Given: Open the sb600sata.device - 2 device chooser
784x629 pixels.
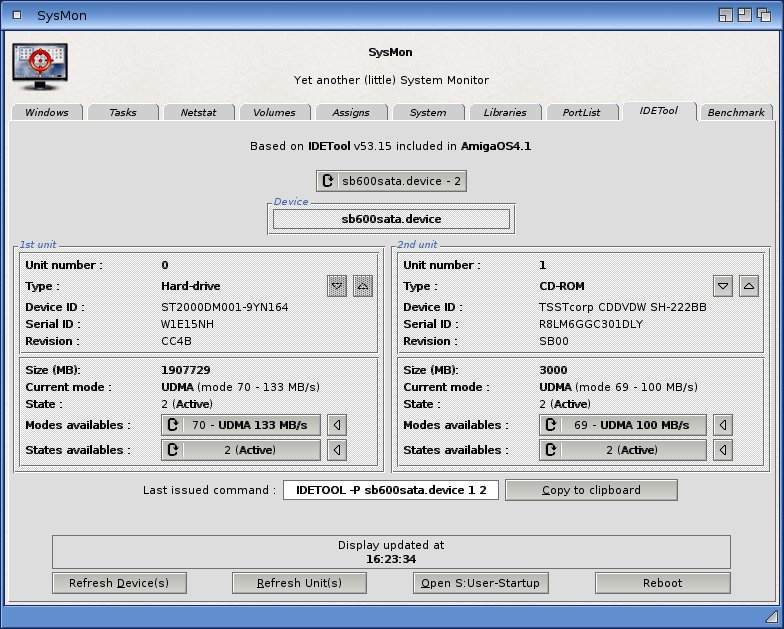Looking at the screenshot, I should pos(392,181).
